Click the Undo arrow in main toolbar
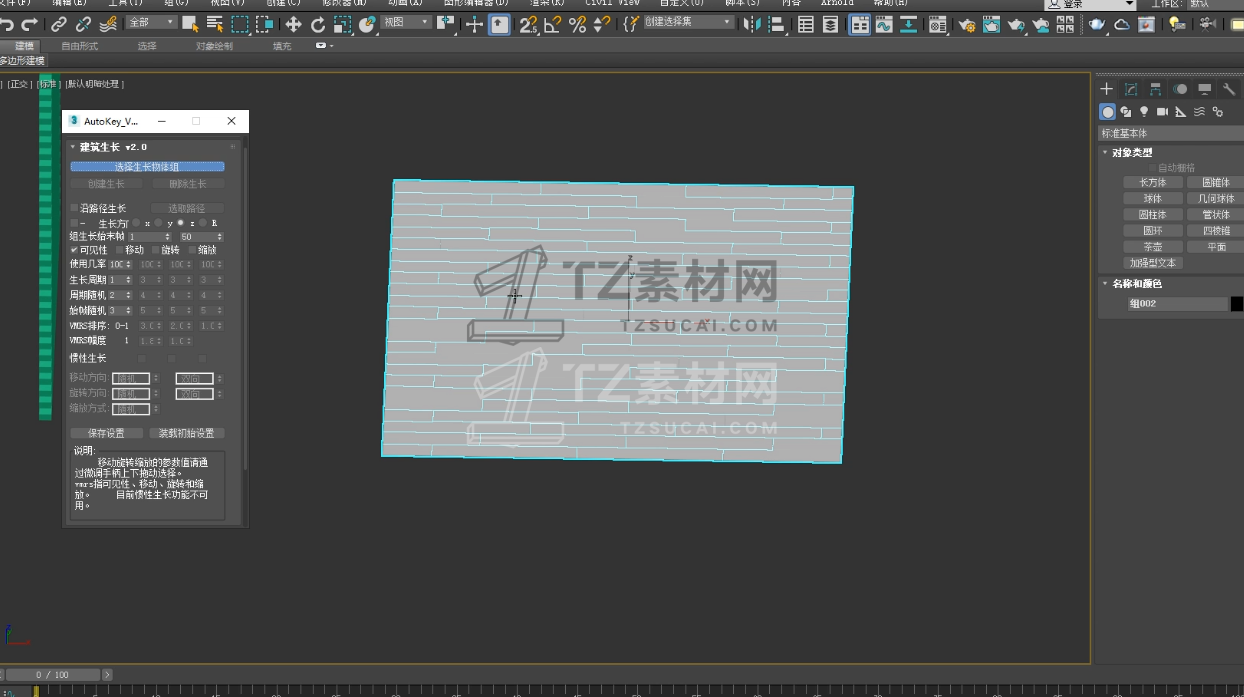The width and height of the screenshot is (1244, 697). tap(8, 24)
